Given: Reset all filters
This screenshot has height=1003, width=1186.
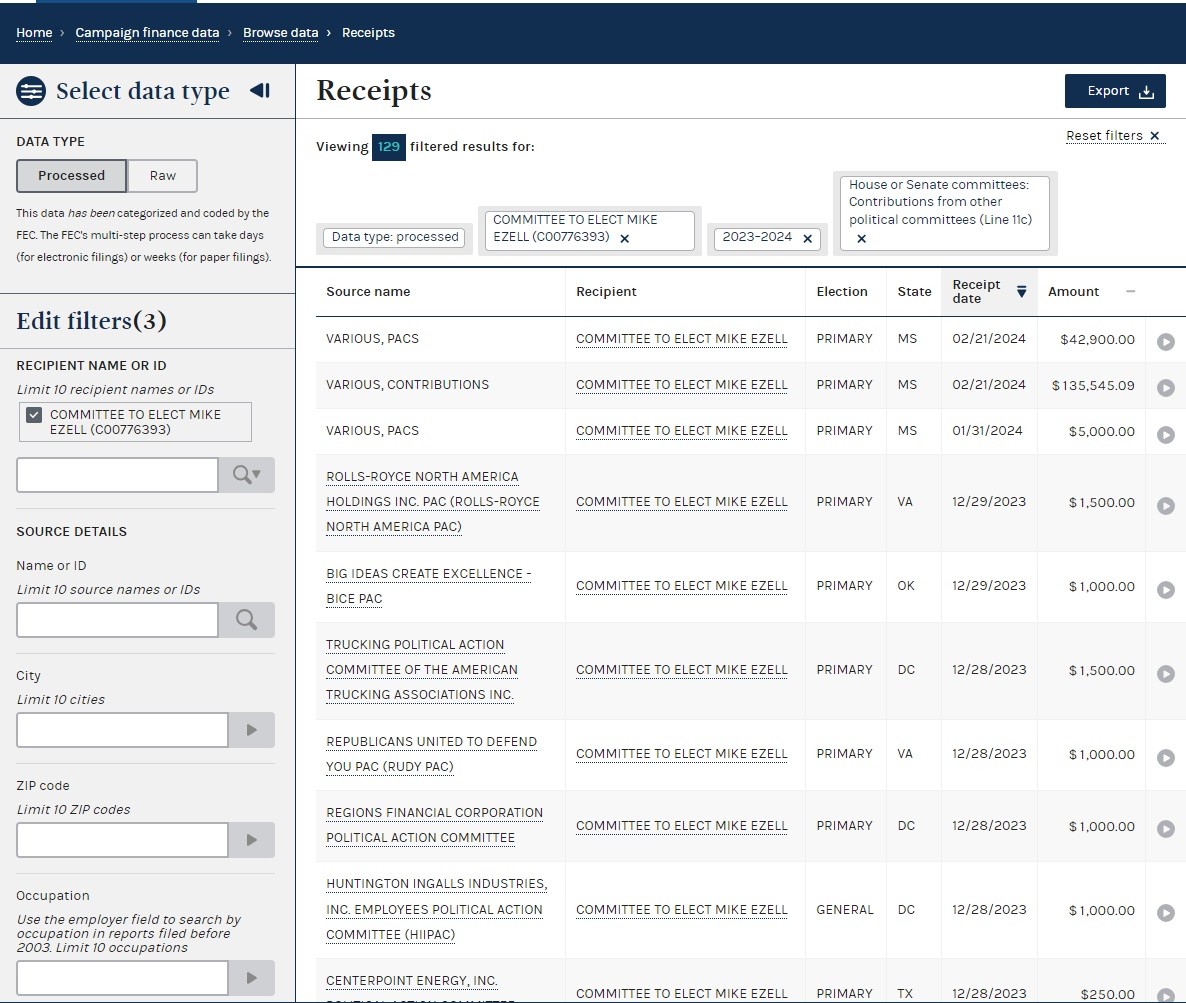Looking at the screenshot, I should coord(1114,136).
